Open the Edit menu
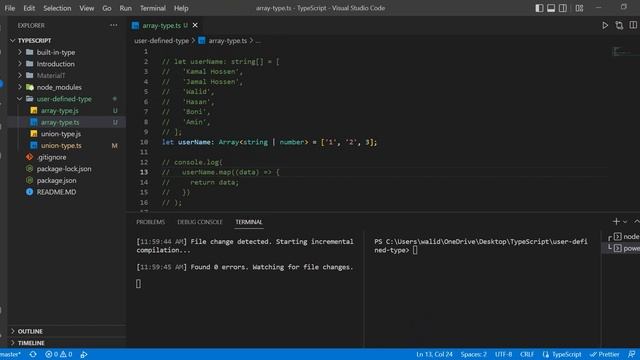 [29, 8]
